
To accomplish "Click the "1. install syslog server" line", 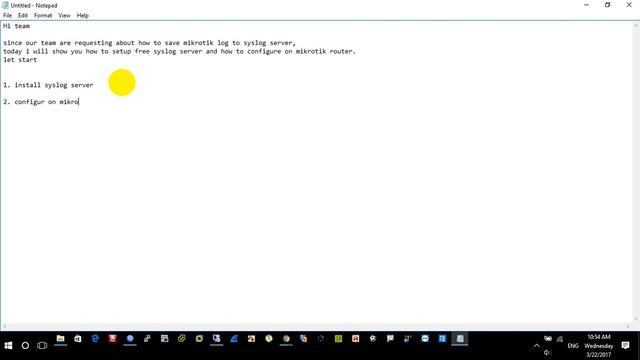I will tap(48, 85).
